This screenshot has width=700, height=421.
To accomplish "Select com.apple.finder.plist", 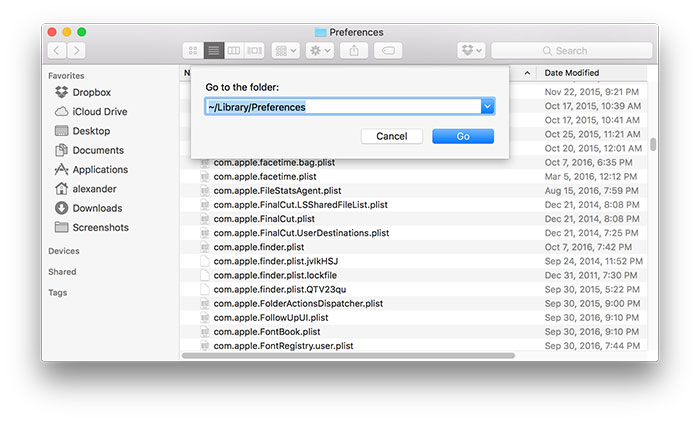I will [258, 247].
